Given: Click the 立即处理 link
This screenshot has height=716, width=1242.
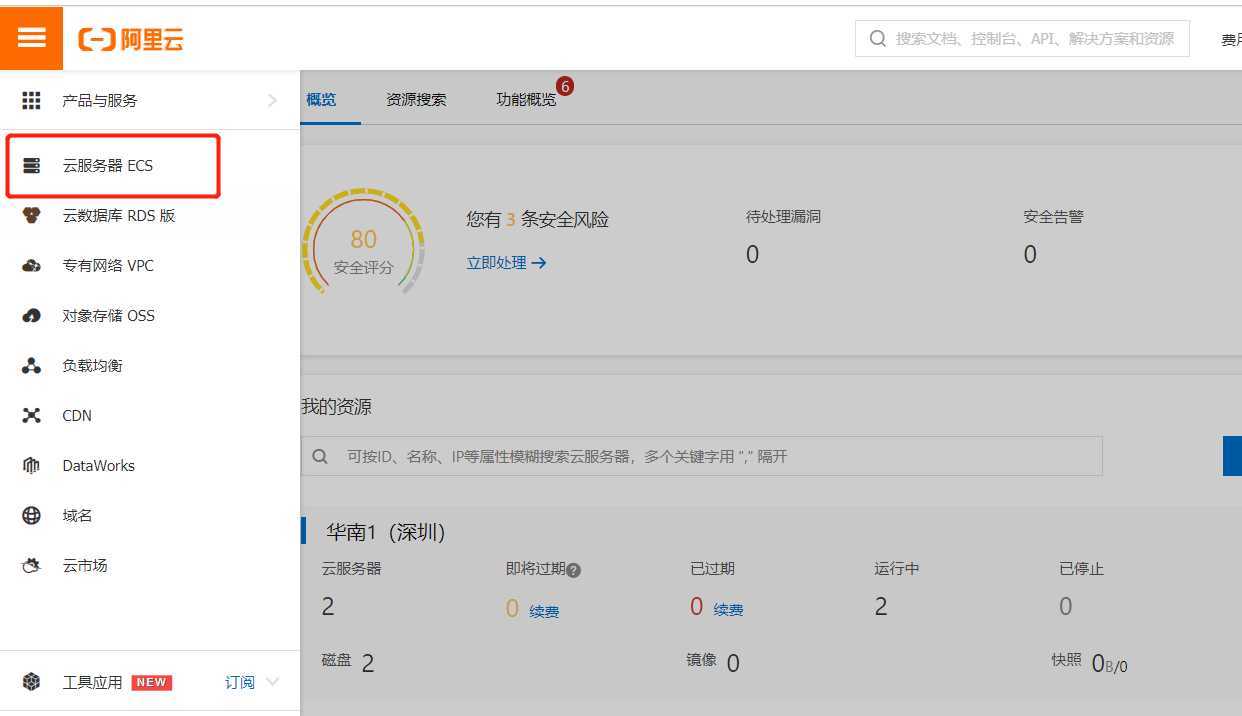Looking at the screenshot, I should [506, 262].
